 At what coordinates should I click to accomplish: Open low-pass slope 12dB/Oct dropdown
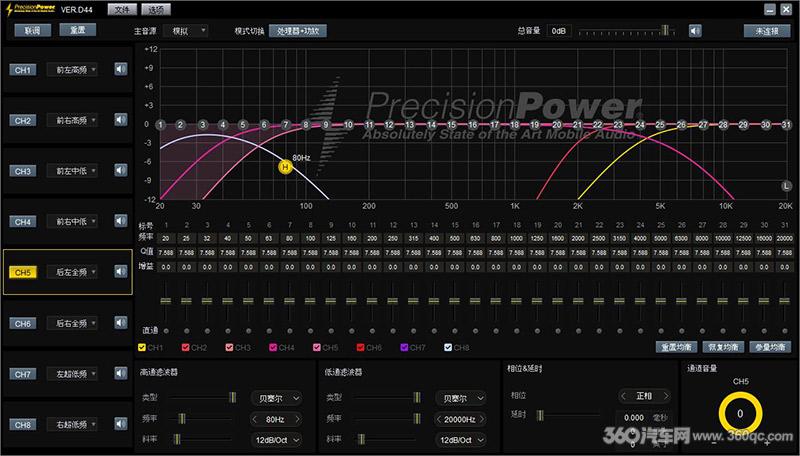pos(461,440)
